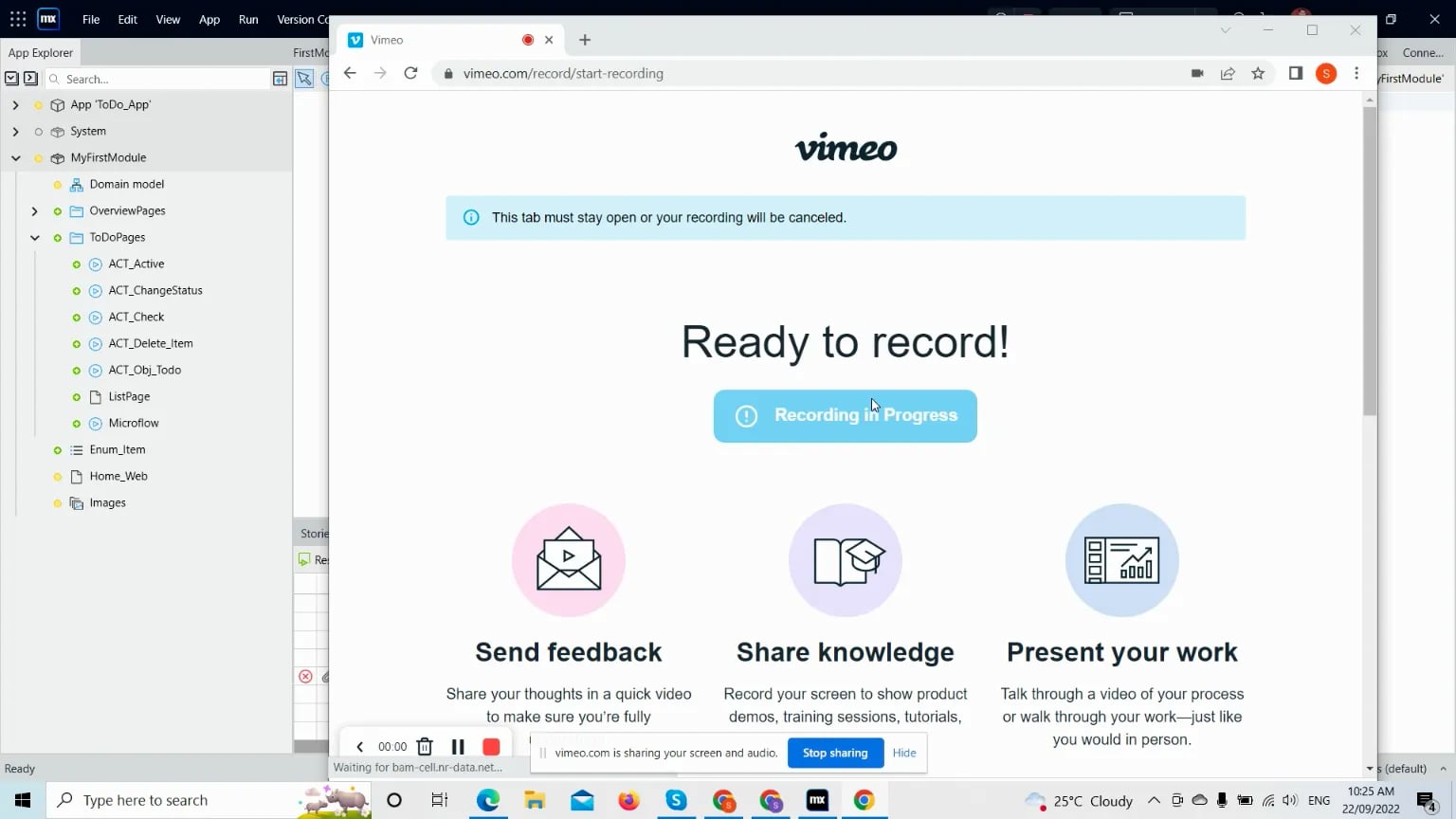Reload the Vimeo page
Screen dimensions: 1456x819
click(410, 73)
